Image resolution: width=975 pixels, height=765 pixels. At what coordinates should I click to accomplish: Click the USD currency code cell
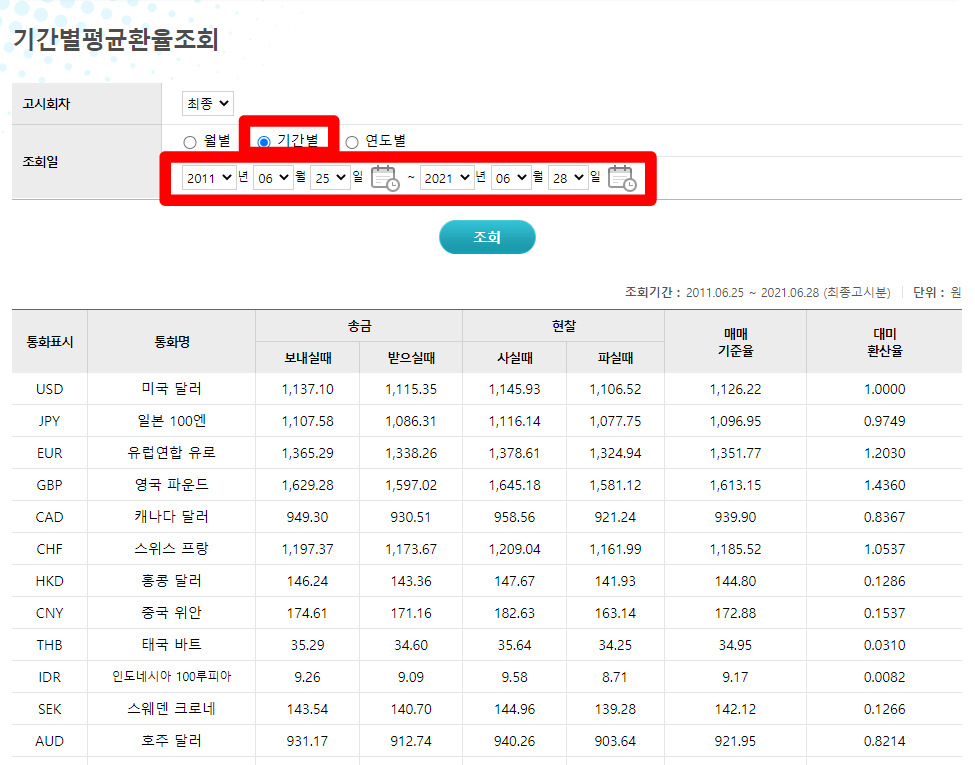click(x=48, y=389)
